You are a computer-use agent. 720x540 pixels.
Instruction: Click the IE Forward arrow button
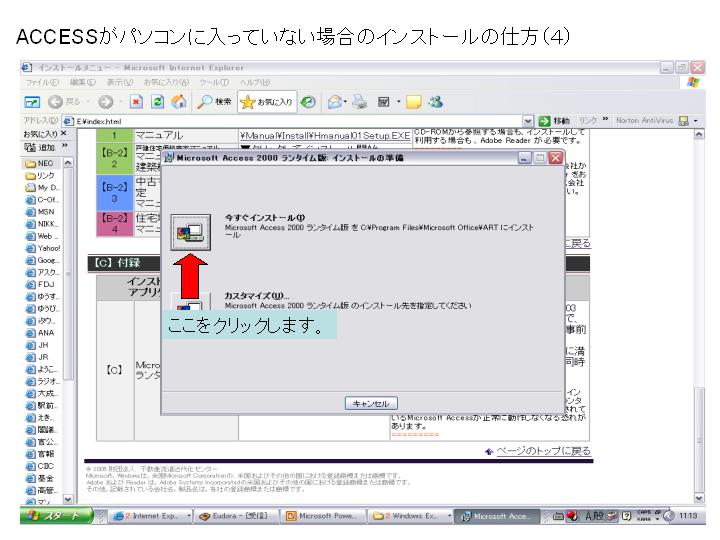coord(105,101)
